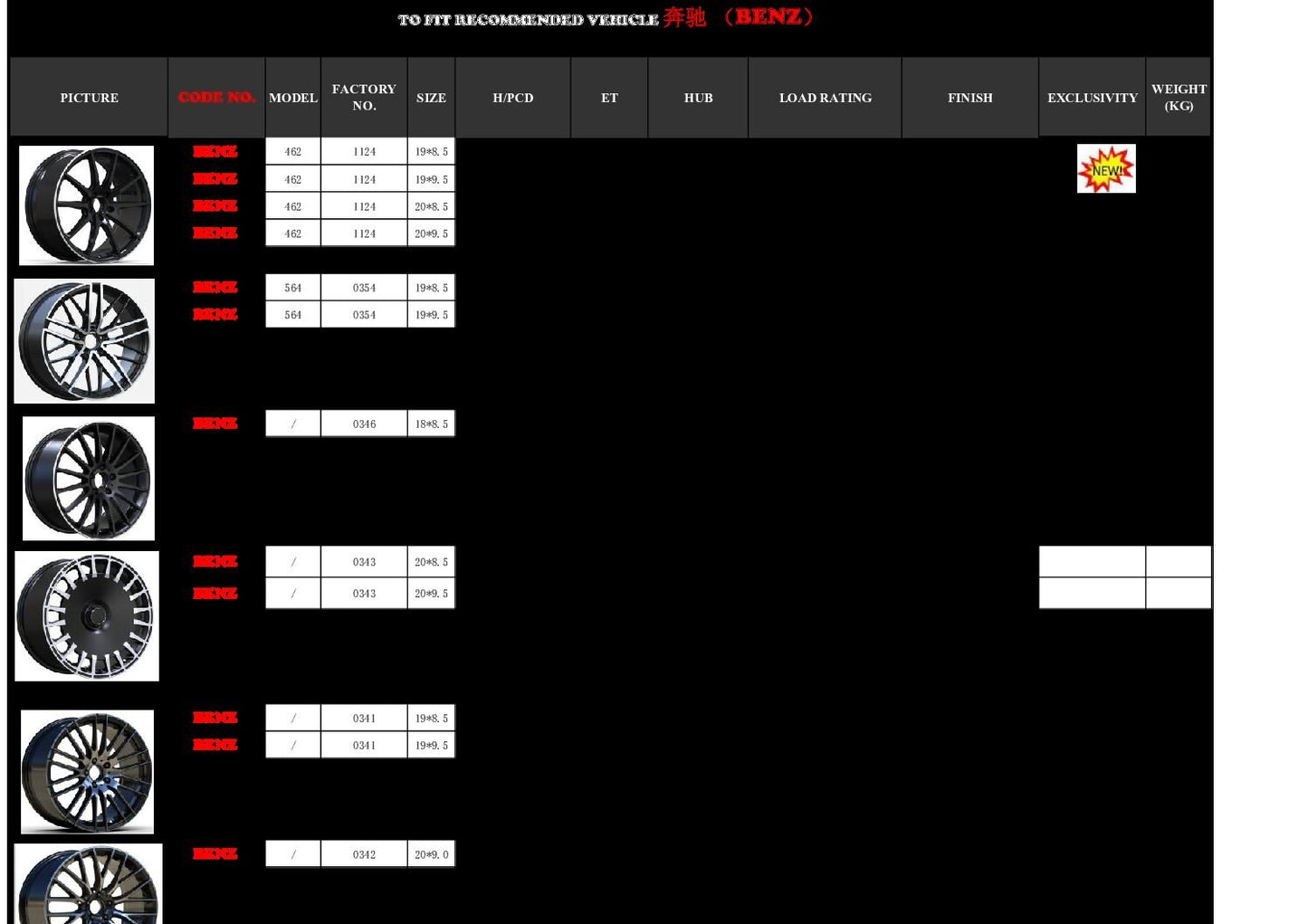Image resolution: width=1308 pixels, height=924 pixels.
Task: Select the WEIGHT (KG) column header
Action: pyautogui.click(x=1179, y=98)
